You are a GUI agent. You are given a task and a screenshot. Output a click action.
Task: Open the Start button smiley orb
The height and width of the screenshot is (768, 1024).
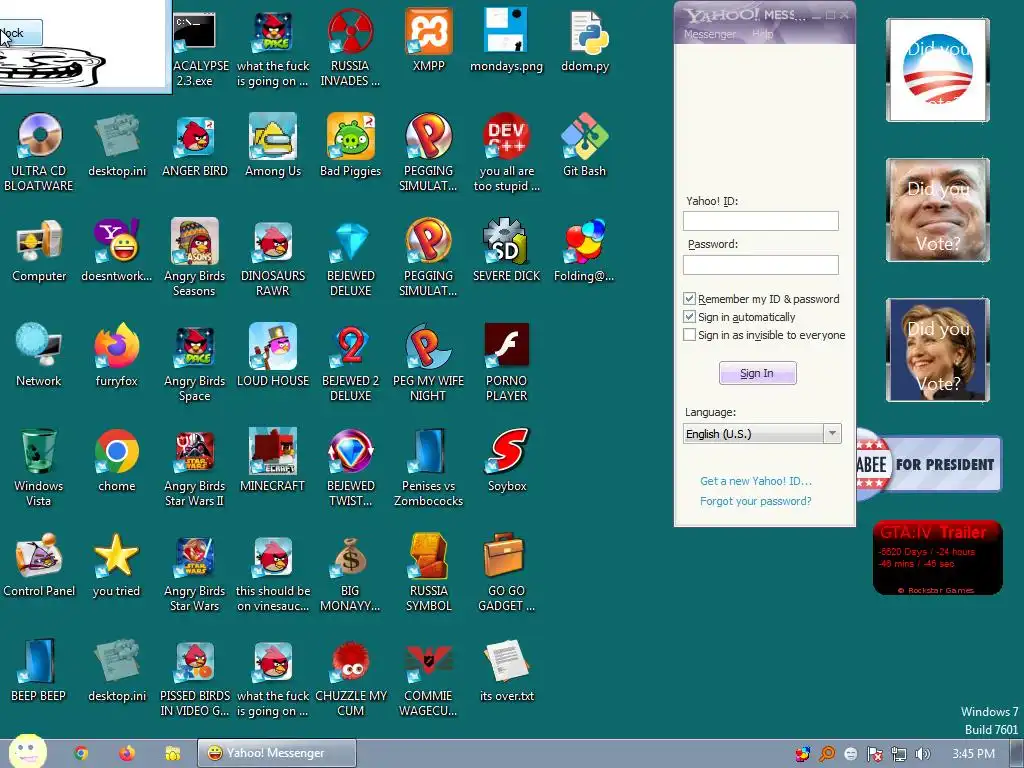(x=27, y=752)
